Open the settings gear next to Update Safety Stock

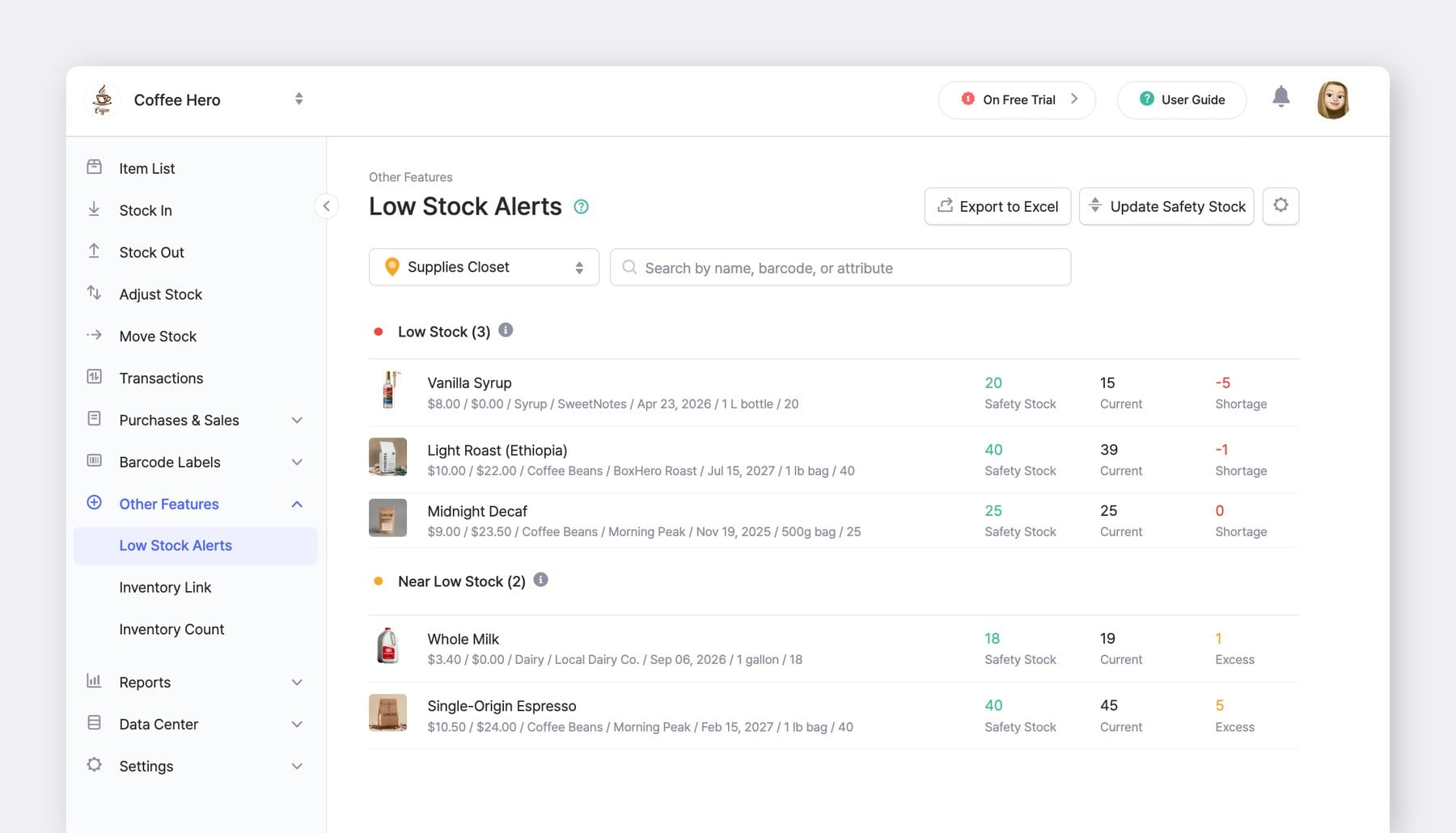(x=1280, y=205)
